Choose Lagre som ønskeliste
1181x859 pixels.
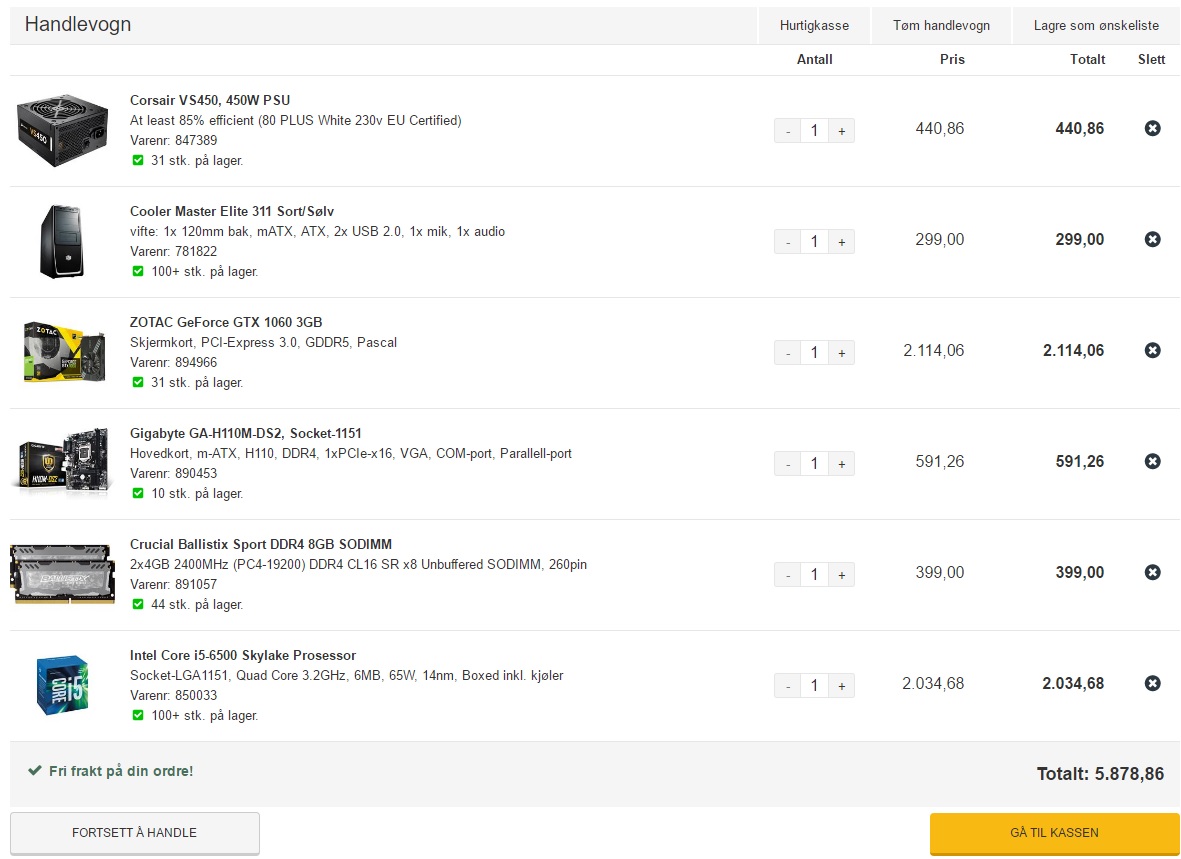coord(1096,26)
